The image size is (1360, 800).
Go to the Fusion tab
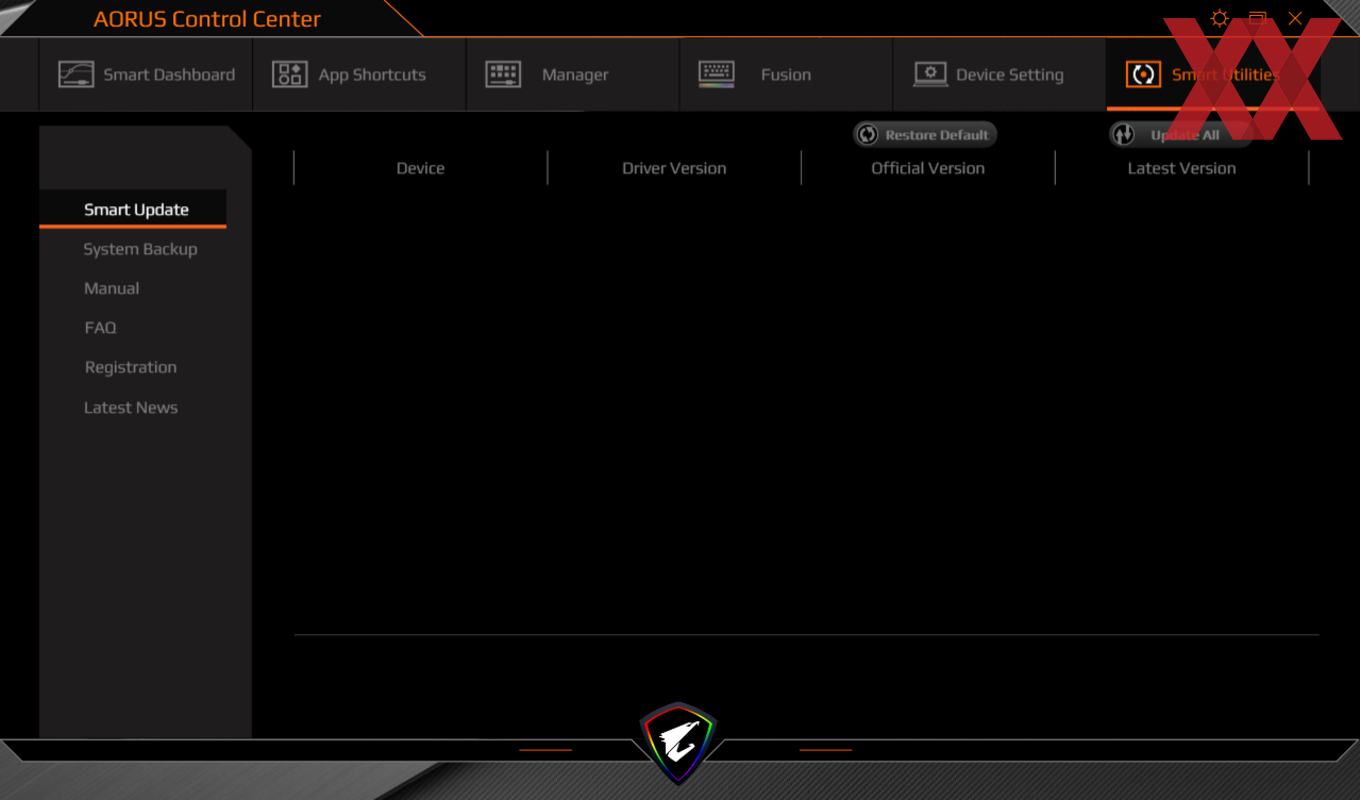786,75
